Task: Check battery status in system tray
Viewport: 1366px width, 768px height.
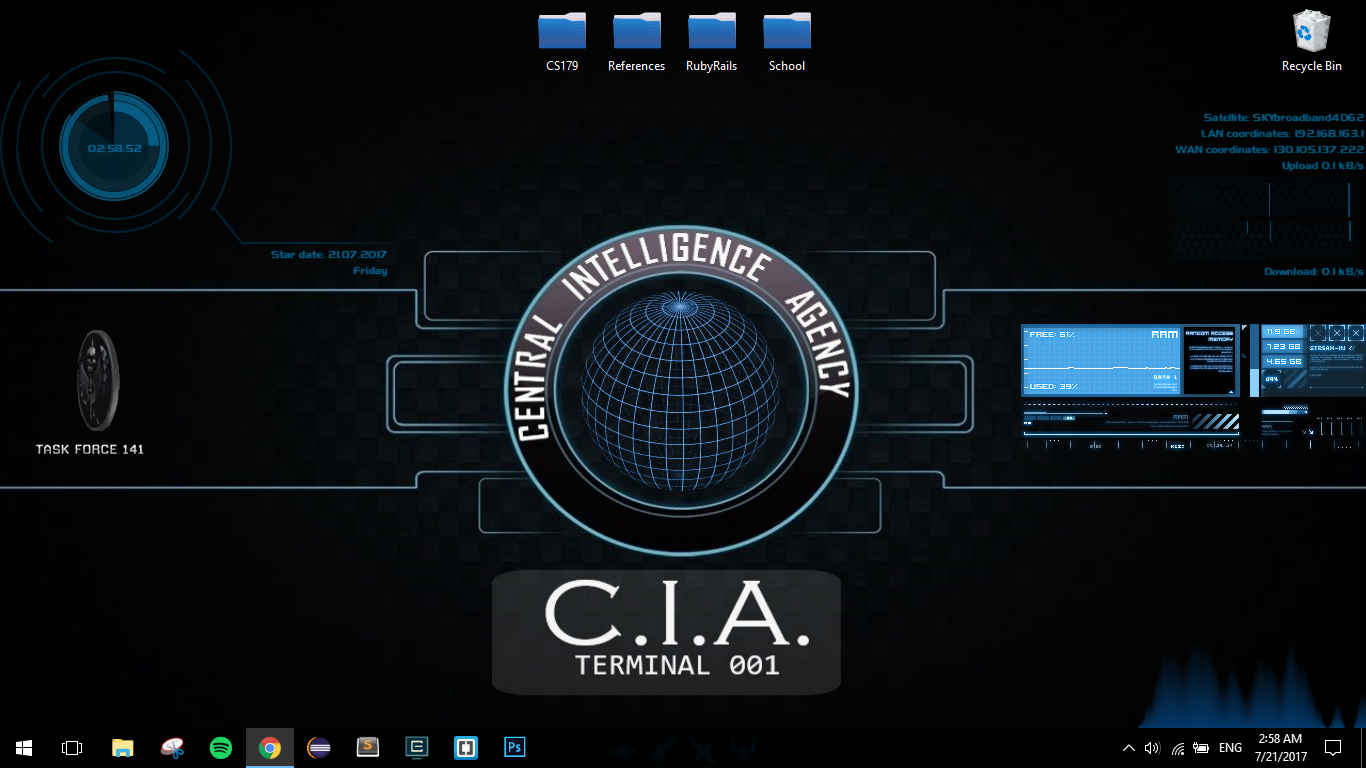Action: (x=1201, y=747)
